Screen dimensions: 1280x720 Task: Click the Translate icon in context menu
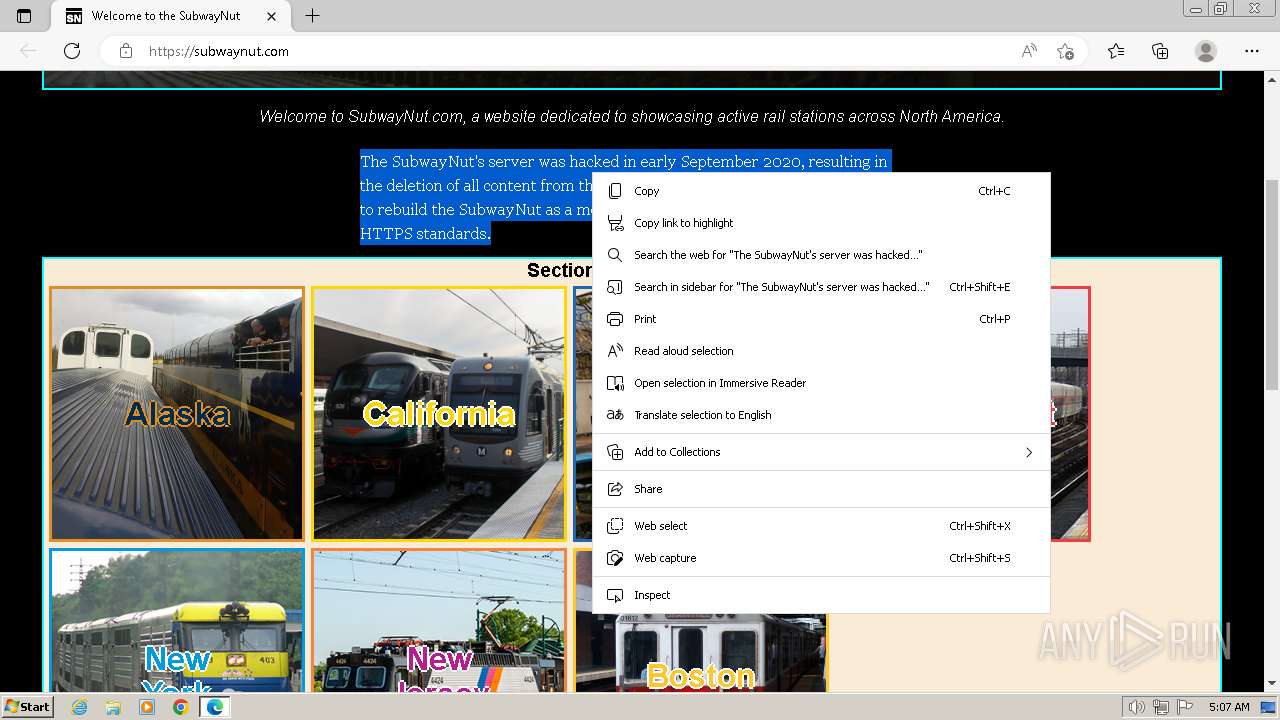(x=615, y=415)
